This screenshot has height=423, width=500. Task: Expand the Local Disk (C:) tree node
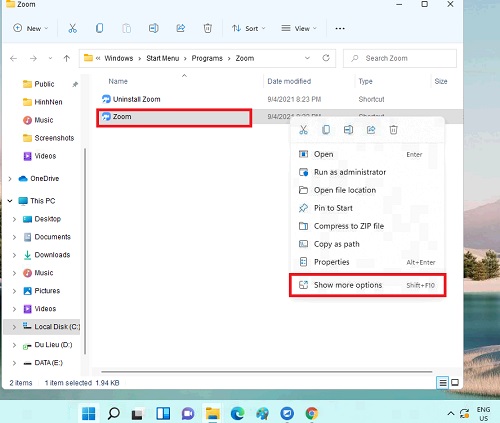[x=14, y=327]
